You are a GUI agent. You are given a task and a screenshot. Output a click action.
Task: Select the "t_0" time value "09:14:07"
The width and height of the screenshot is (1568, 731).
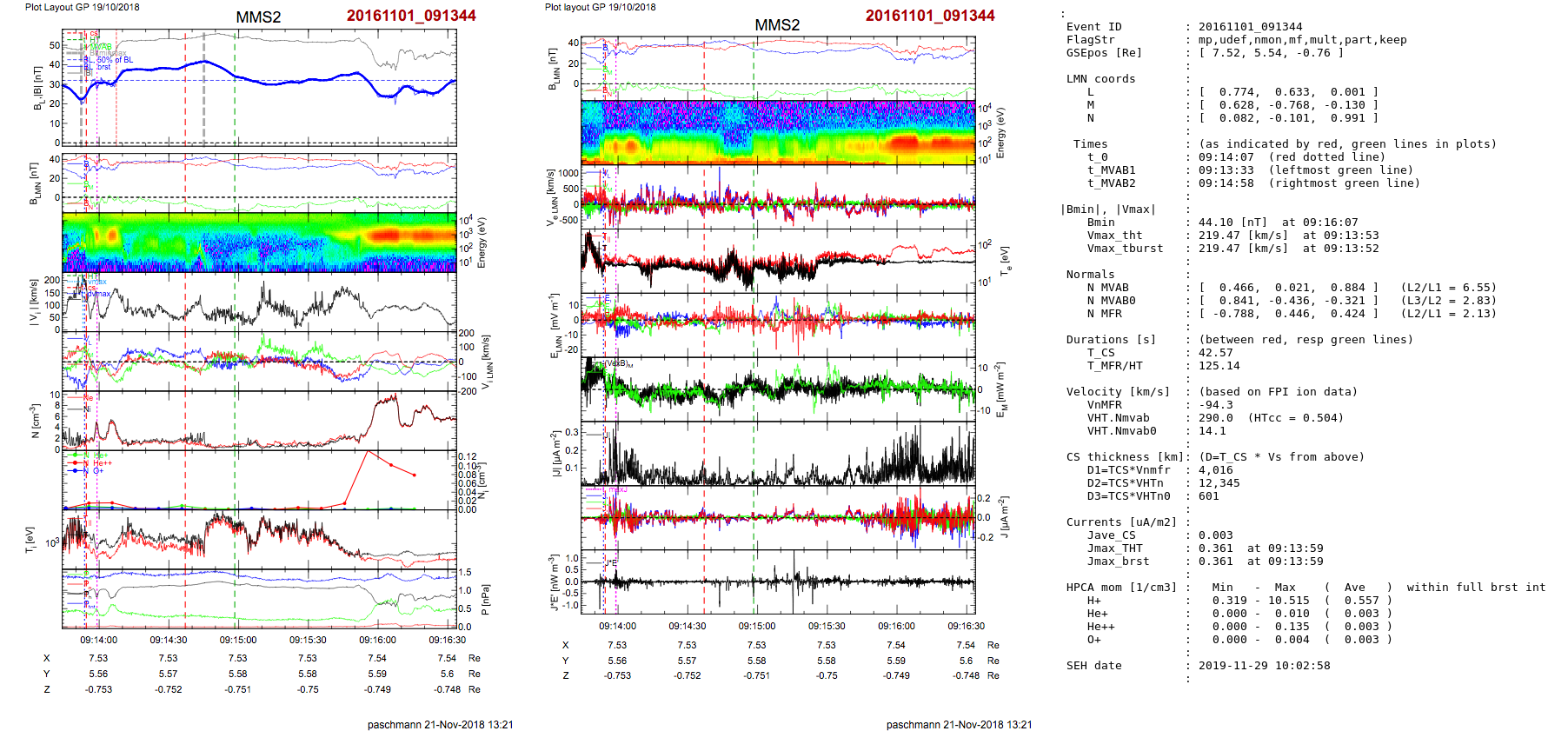pyautogui.click(x=1226, y=157)
